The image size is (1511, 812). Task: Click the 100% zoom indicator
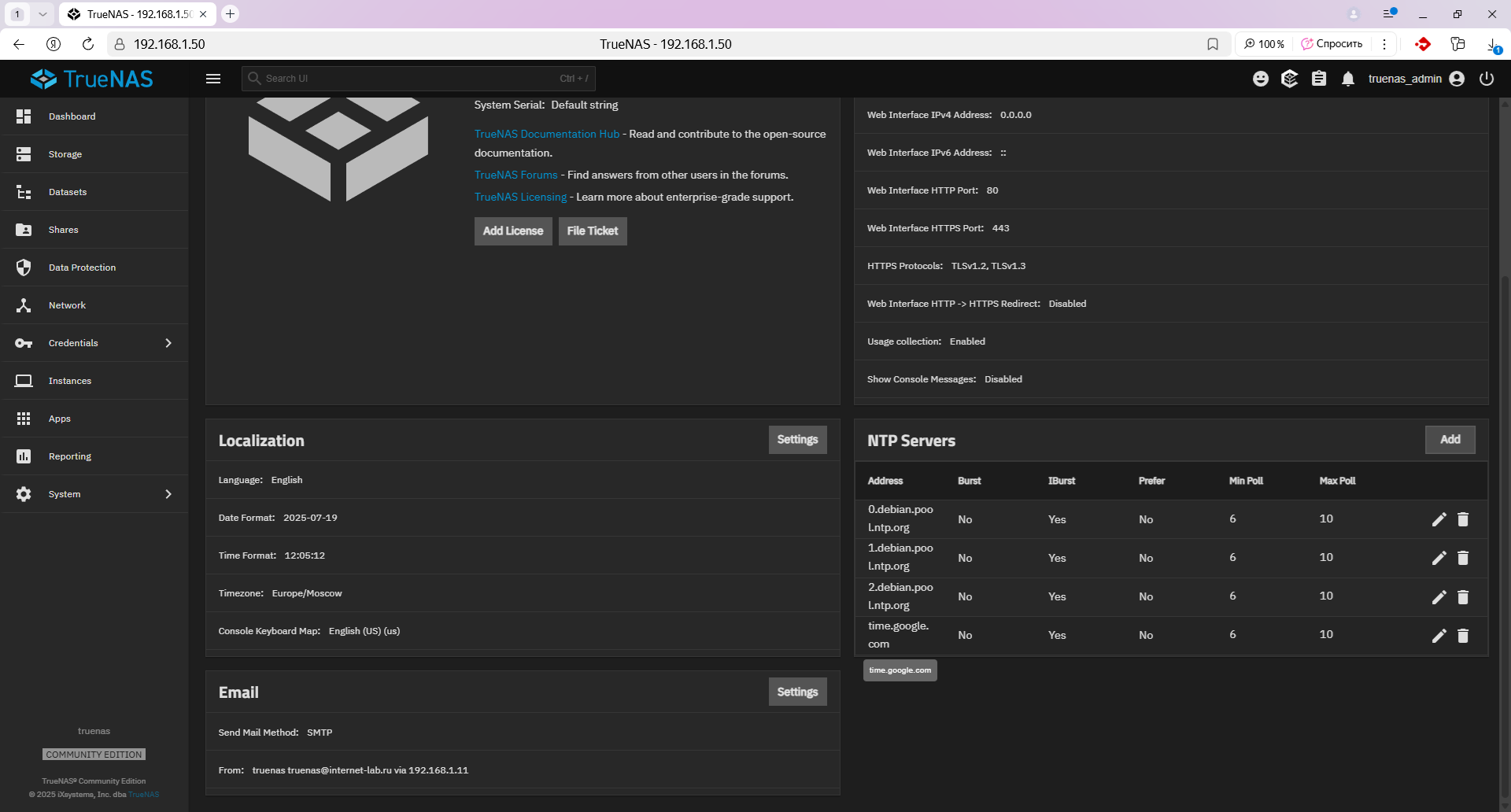[1265, 44]
